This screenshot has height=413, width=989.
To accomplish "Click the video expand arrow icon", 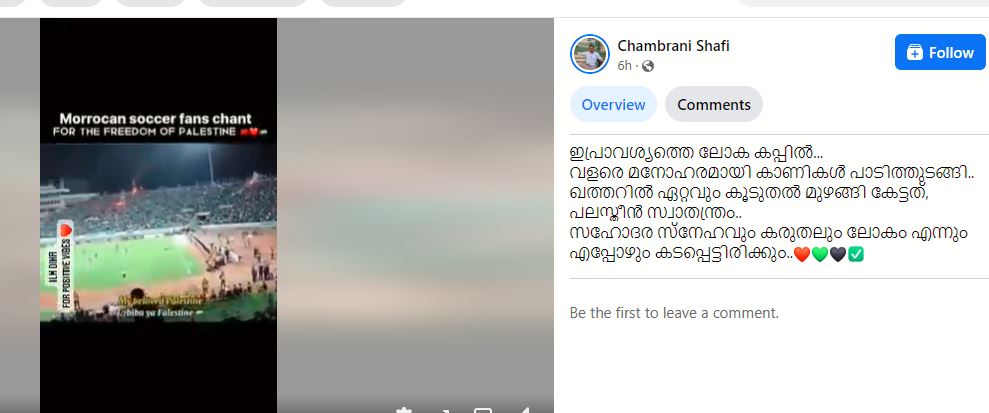I will click(x=443, y=410).
